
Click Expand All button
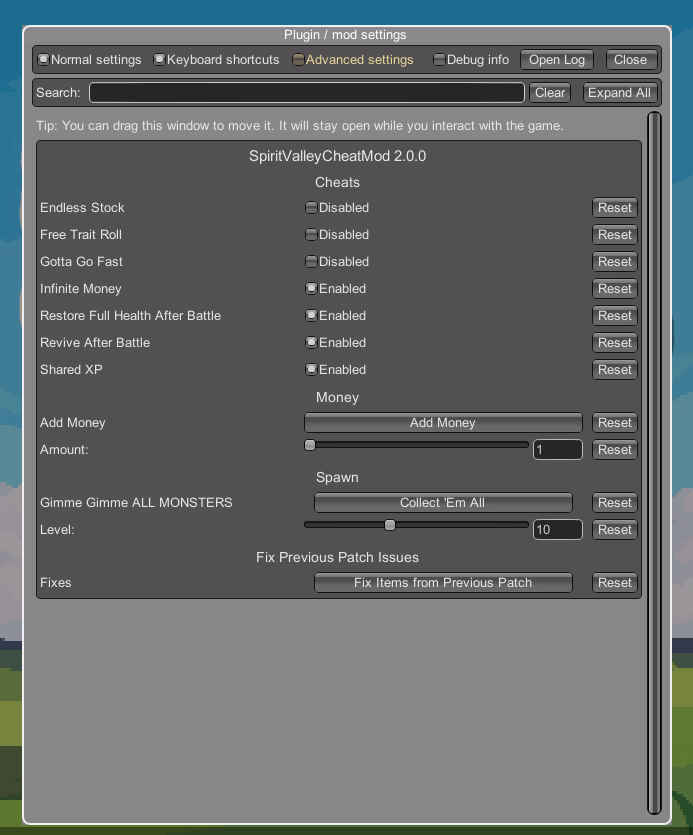click(x=619, y=93)
